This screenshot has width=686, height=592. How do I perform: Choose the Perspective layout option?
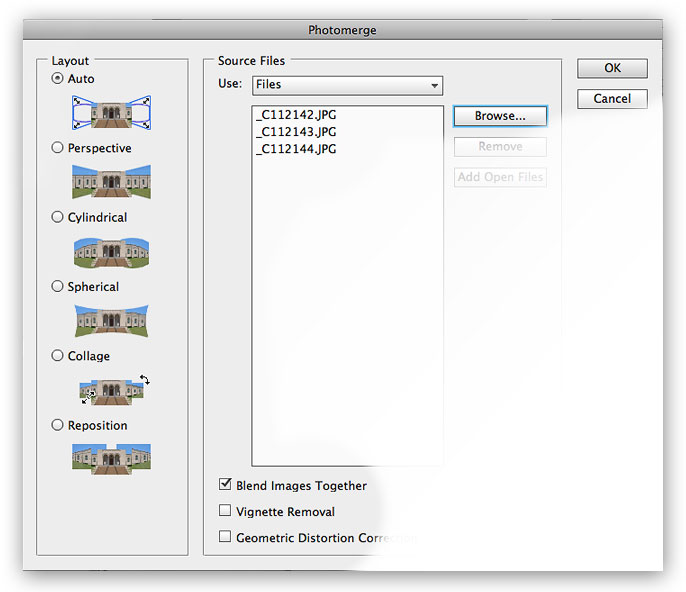click(58, 148)
